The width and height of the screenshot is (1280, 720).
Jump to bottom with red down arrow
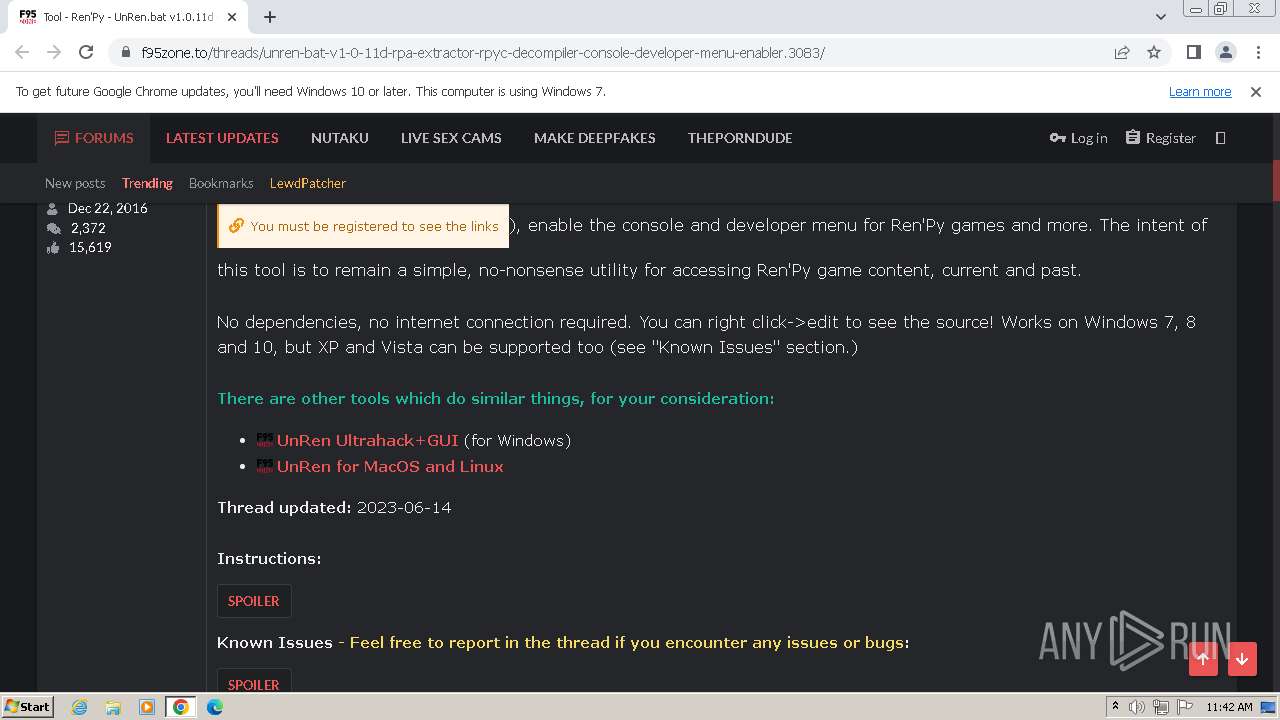click(x=1242, y=658)
